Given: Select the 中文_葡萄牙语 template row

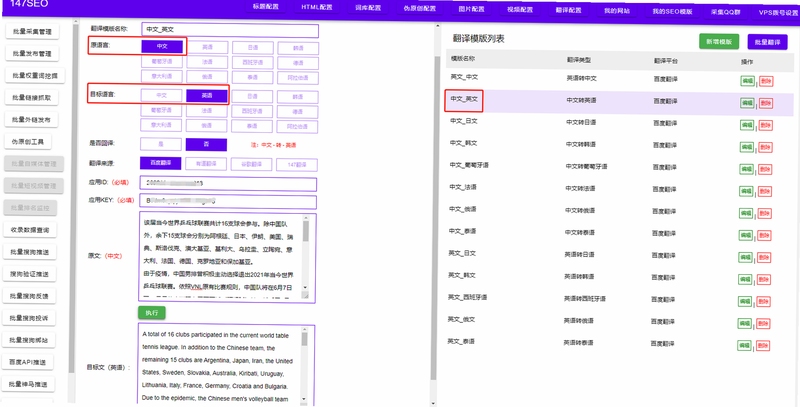Looking at the screenshot, I should pos(619,166).
